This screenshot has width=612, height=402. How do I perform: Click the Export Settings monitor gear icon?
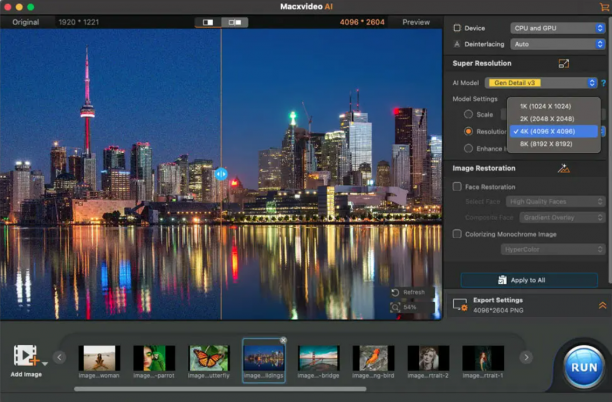click(x=460, y=305)
